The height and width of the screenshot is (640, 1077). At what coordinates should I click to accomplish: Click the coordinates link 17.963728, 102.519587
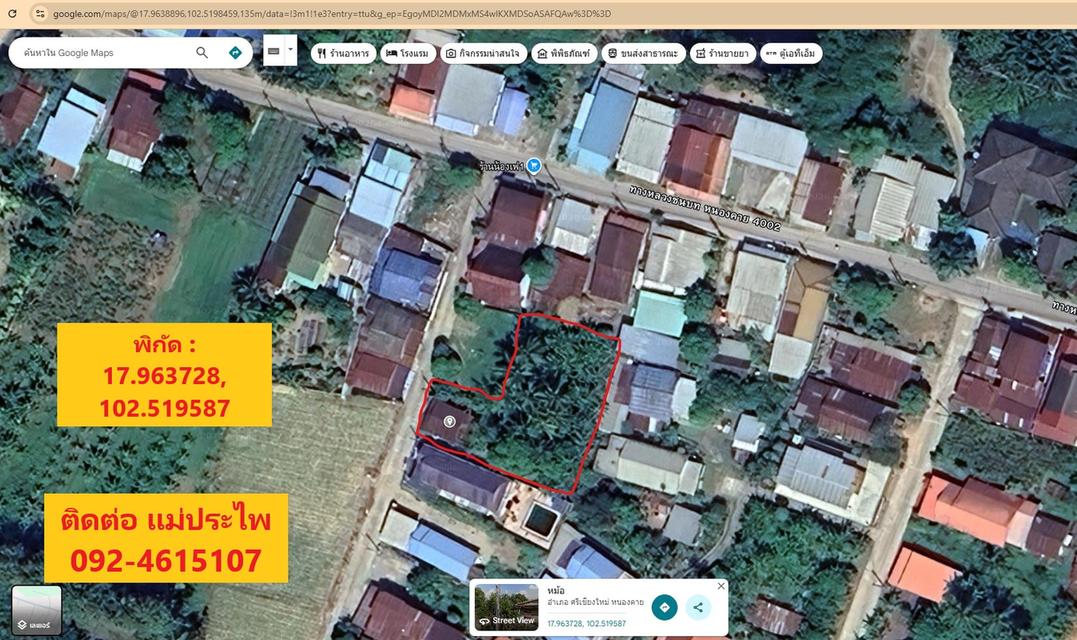[587, 622]
